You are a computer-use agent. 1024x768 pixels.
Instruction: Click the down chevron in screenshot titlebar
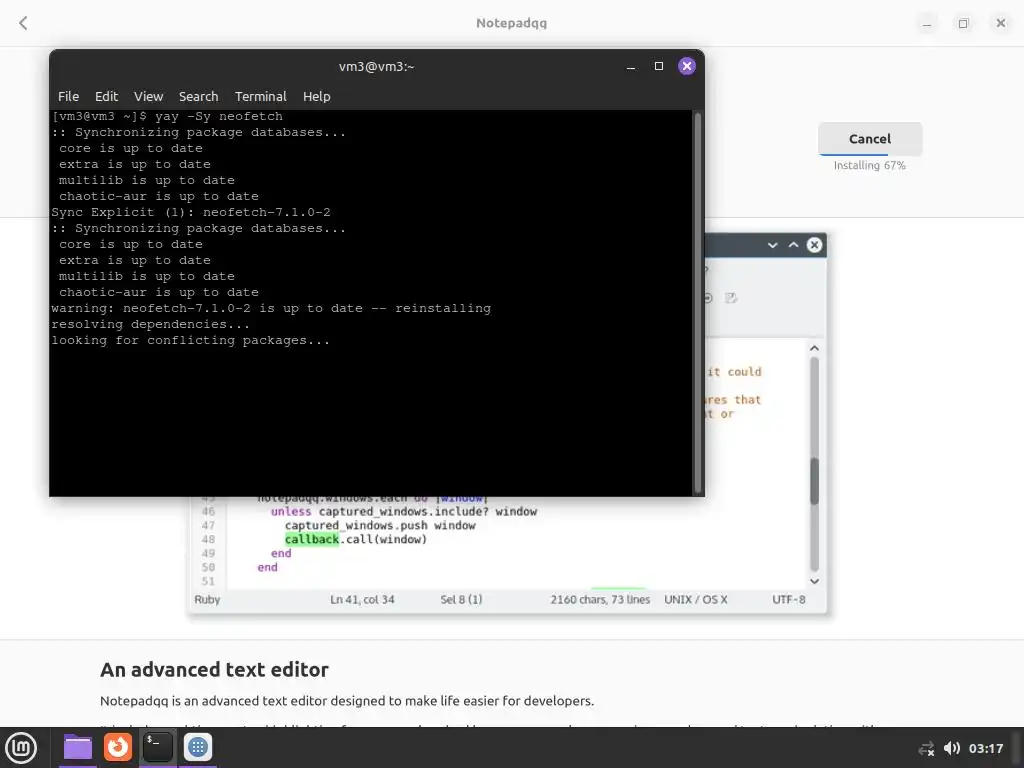[773, 246]
